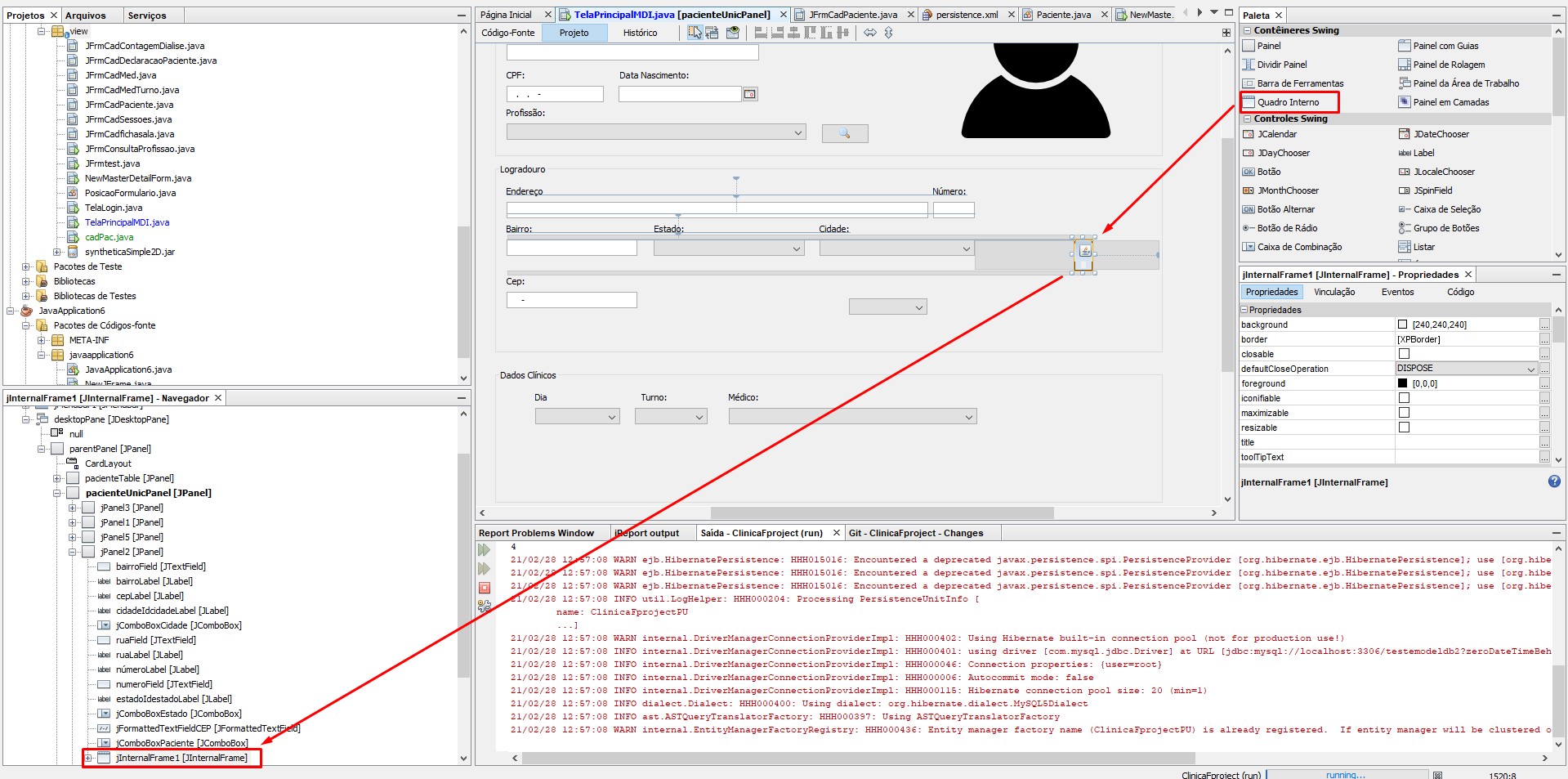1568x779 pixels.
Task: Activate the selection mode toolbar icon
Action: pos(695,33)
